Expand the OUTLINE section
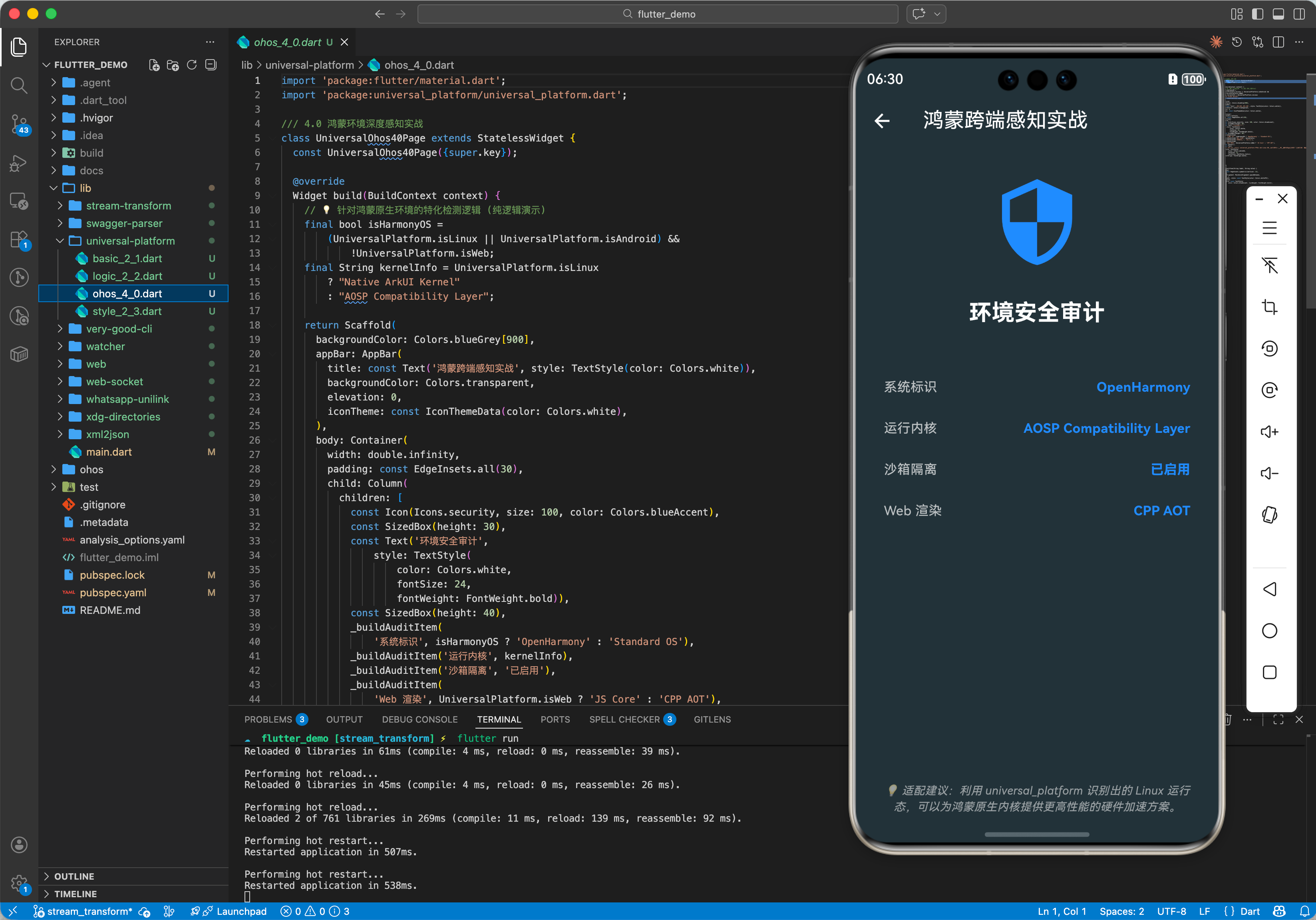This screenshot has height=920, width=1316. click(x=74, y=876)
